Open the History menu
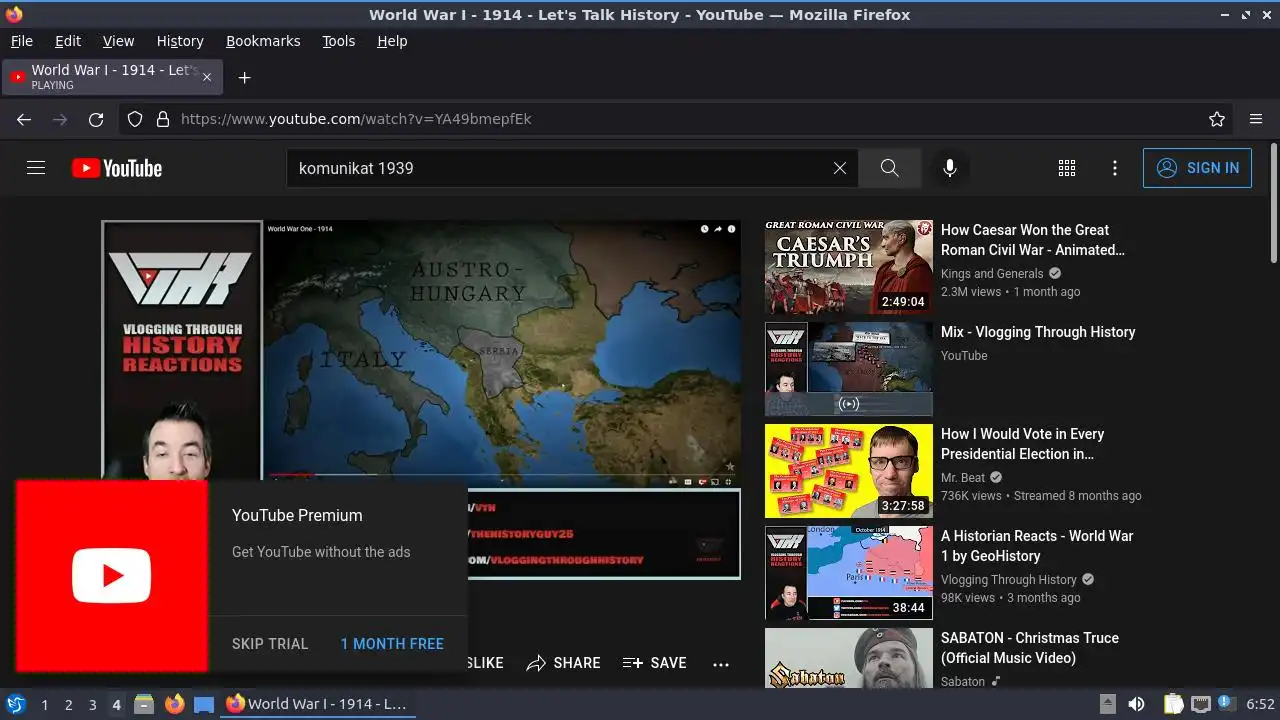 (x=180, y=41)
